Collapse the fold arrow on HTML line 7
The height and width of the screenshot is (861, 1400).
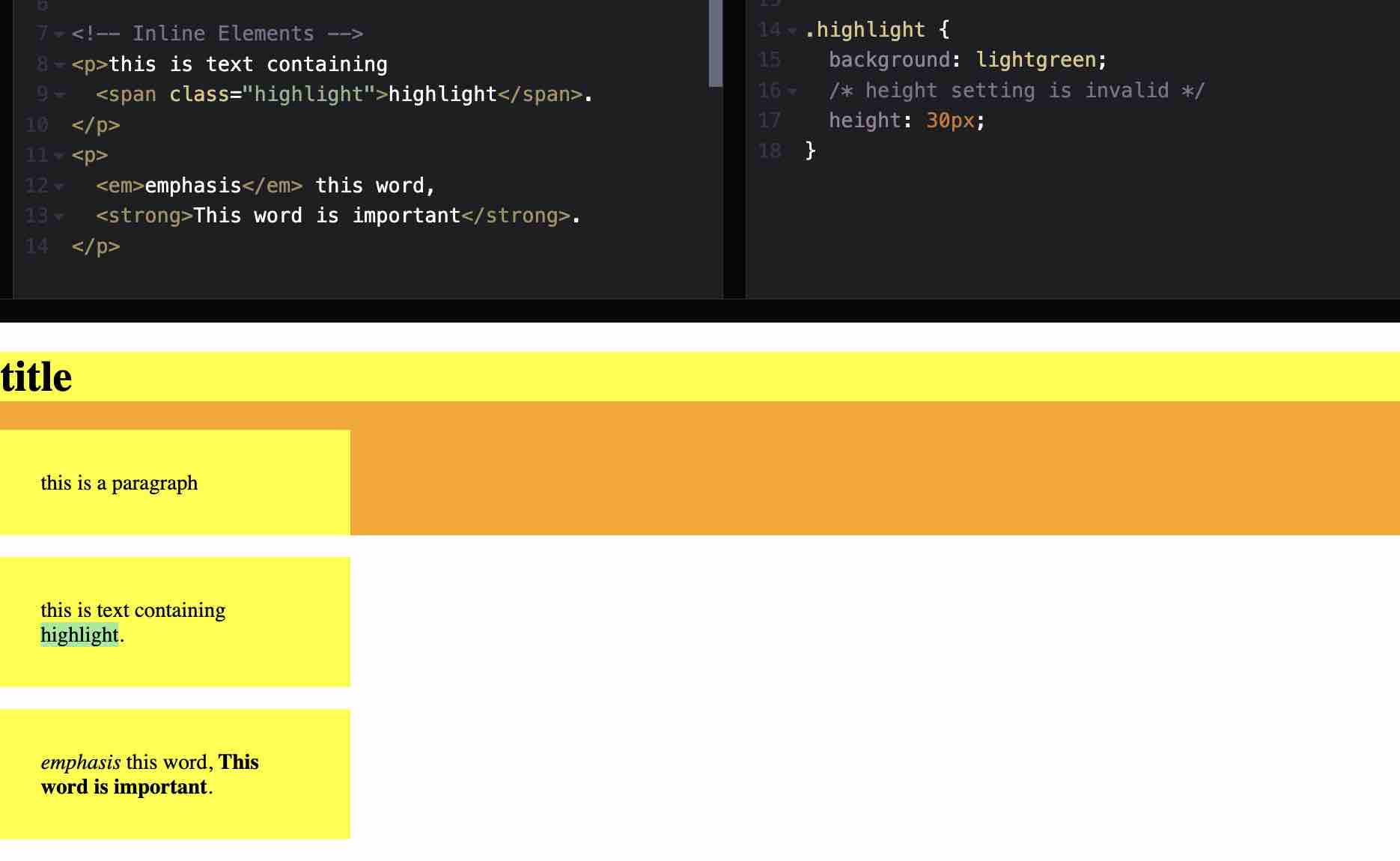(x=59, y=34)
